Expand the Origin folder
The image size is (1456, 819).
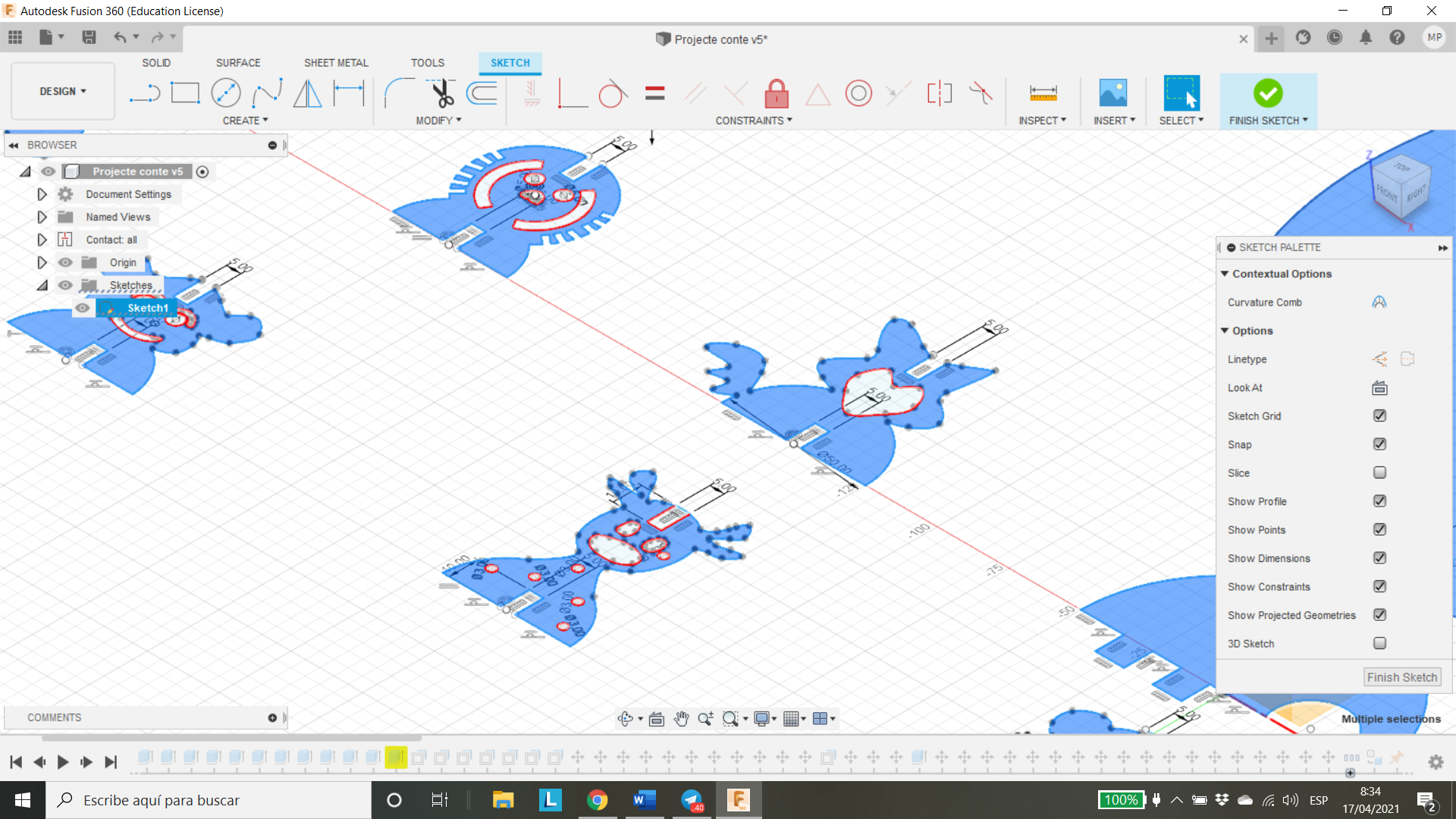(40, 262)
